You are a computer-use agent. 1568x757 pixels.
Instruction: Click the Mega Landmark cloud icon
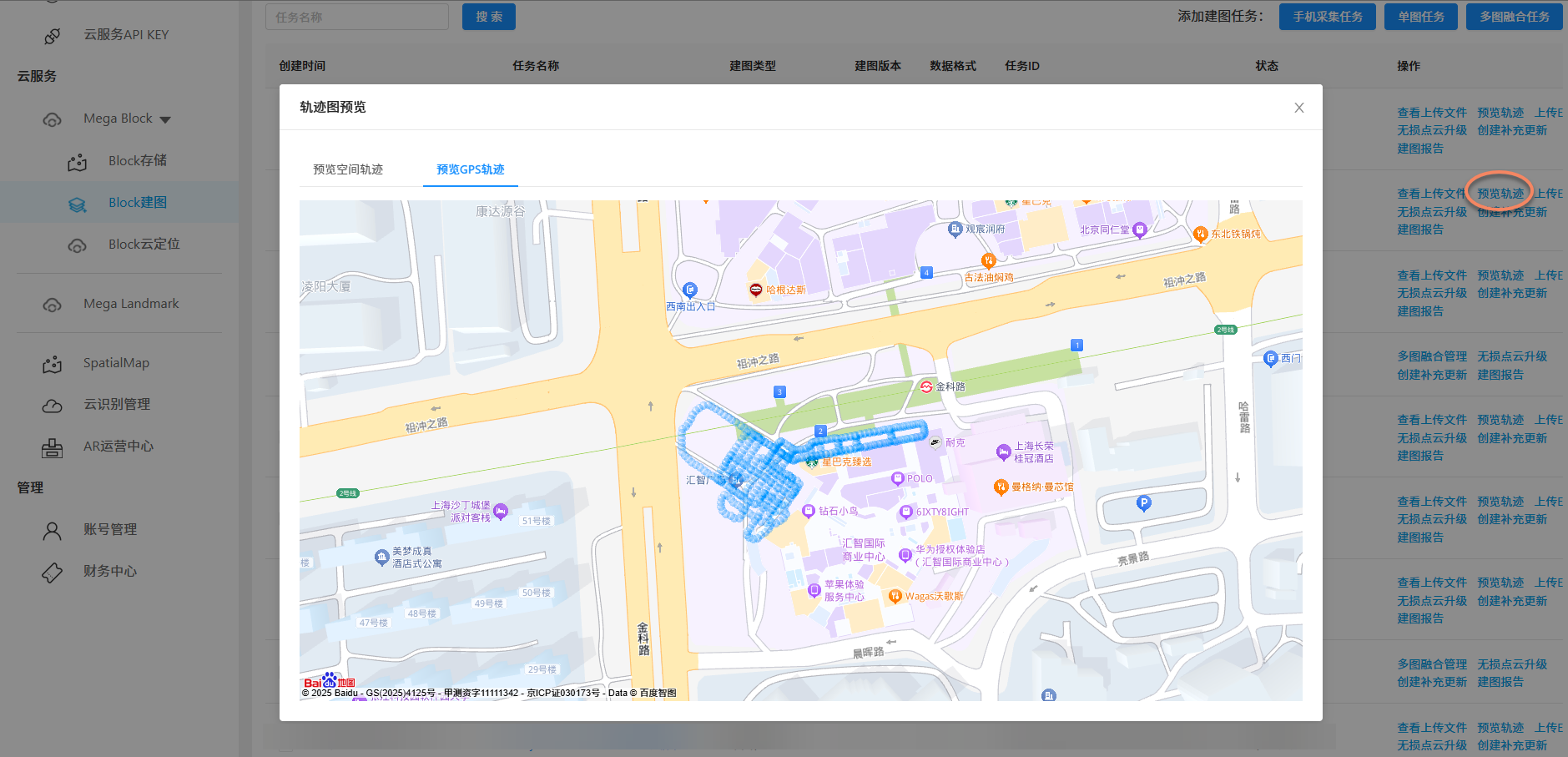coord(52,305)
